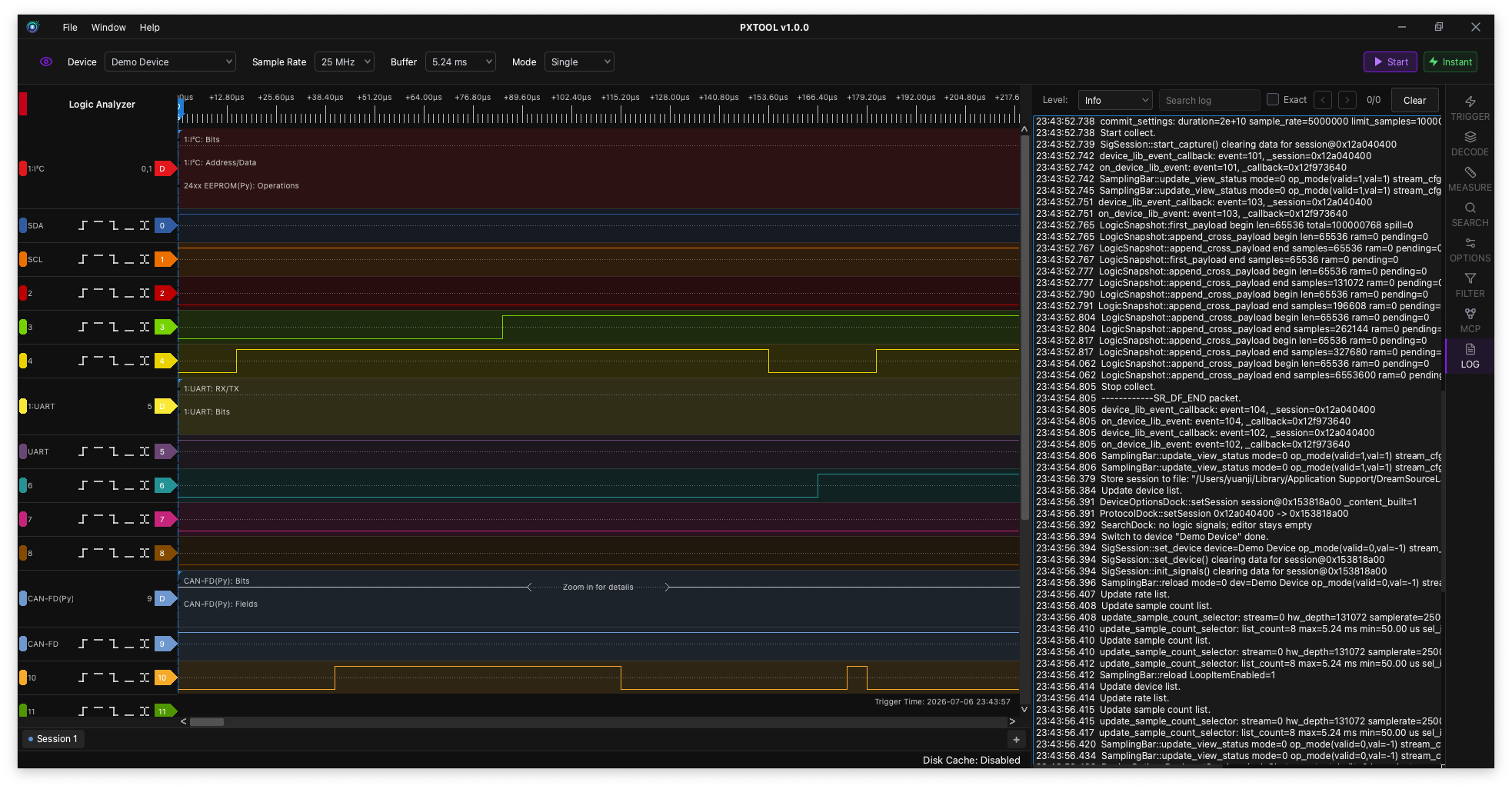Viewport: 1512px width, 789px height.
Task: Go to previous log search result
Action: pos(1323,100)
